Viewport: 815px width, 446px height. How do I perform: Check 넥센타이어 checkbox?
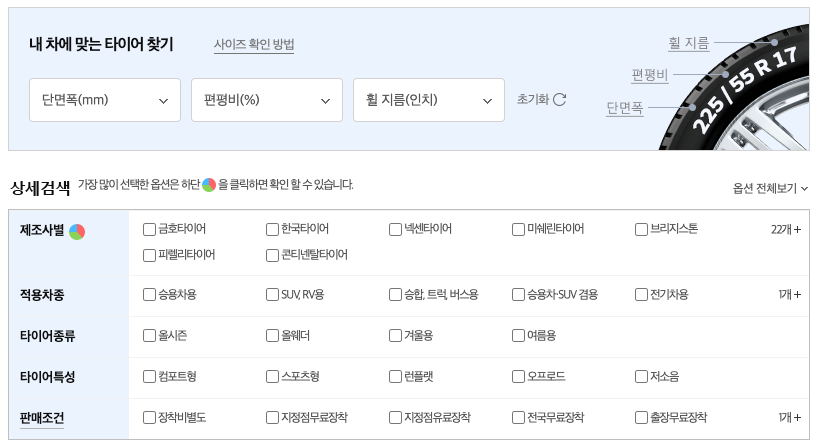point(396,229)
